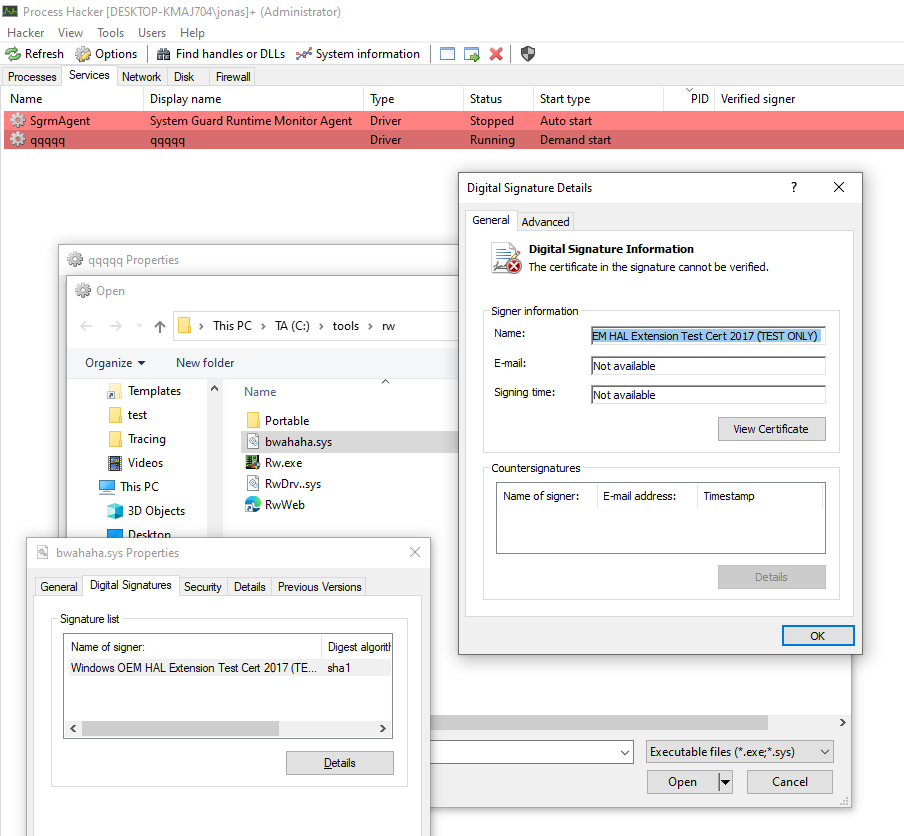904x836 pixels.
Task: Click the find window and thread icon
Action: point(472,54)
